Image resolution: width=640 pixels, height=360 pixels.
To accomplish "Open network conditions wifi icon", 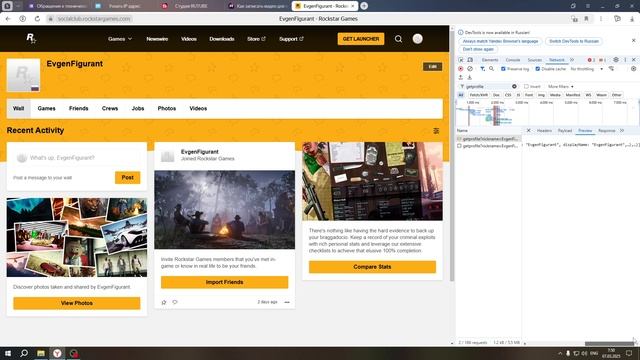I will (611, 69).
